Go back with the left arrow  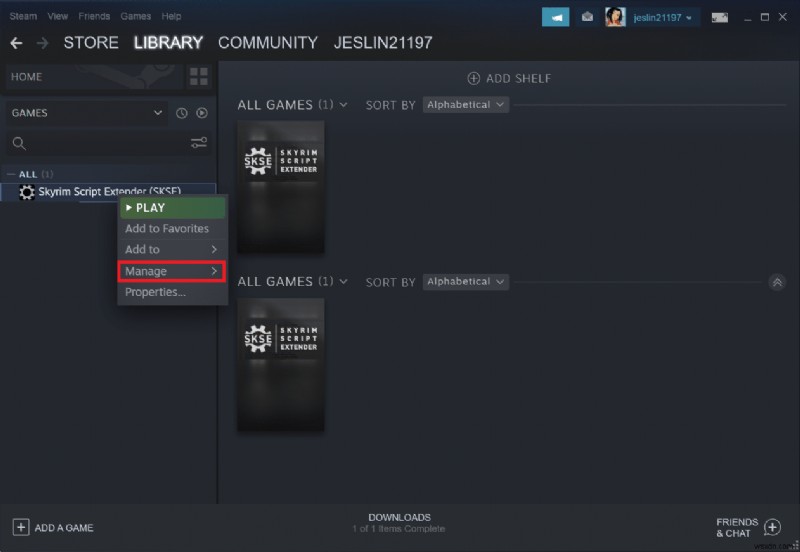pos(16,43)
